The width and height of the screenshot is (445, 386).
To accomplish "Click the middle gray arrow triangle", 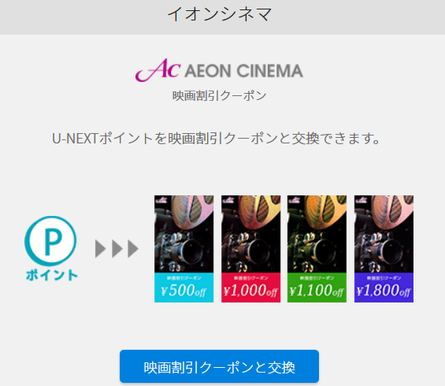I will click(x=117, y=248).
